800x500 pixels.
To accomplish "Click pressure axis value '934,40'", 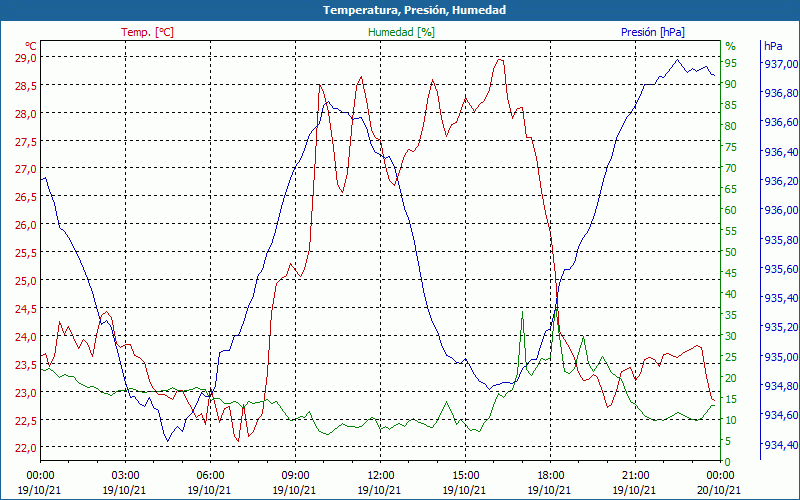I will click(x=779, y=445).
